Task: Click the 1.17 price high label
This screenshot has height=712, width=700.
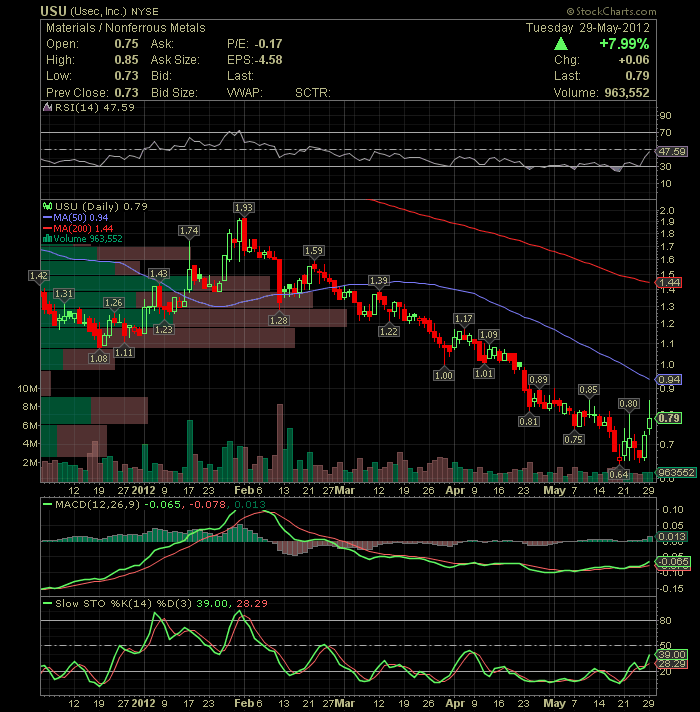Action: click(x=463, y=319)
